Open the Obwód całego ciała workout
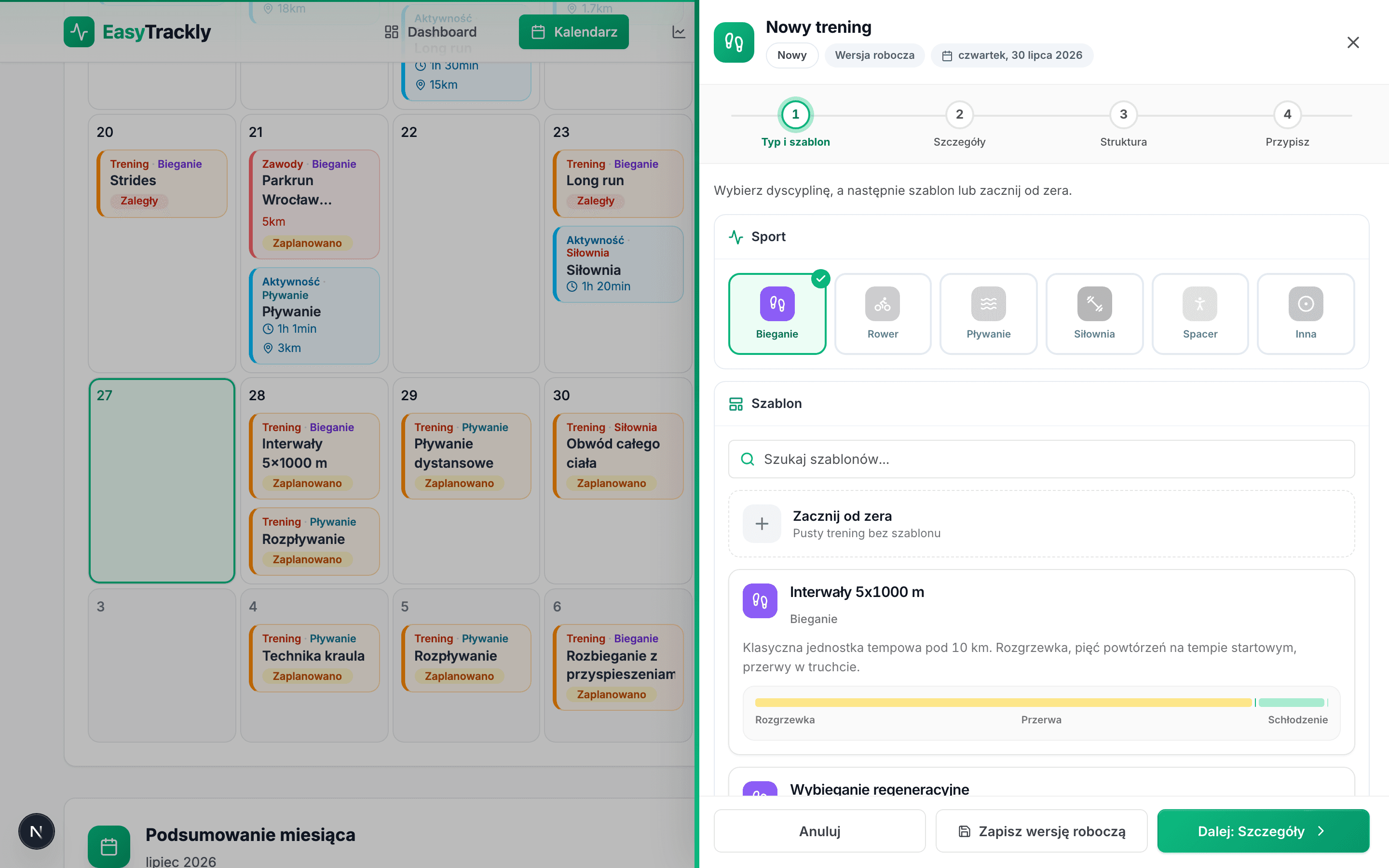This screenshot has width=1389, height=868. point(618,456)
